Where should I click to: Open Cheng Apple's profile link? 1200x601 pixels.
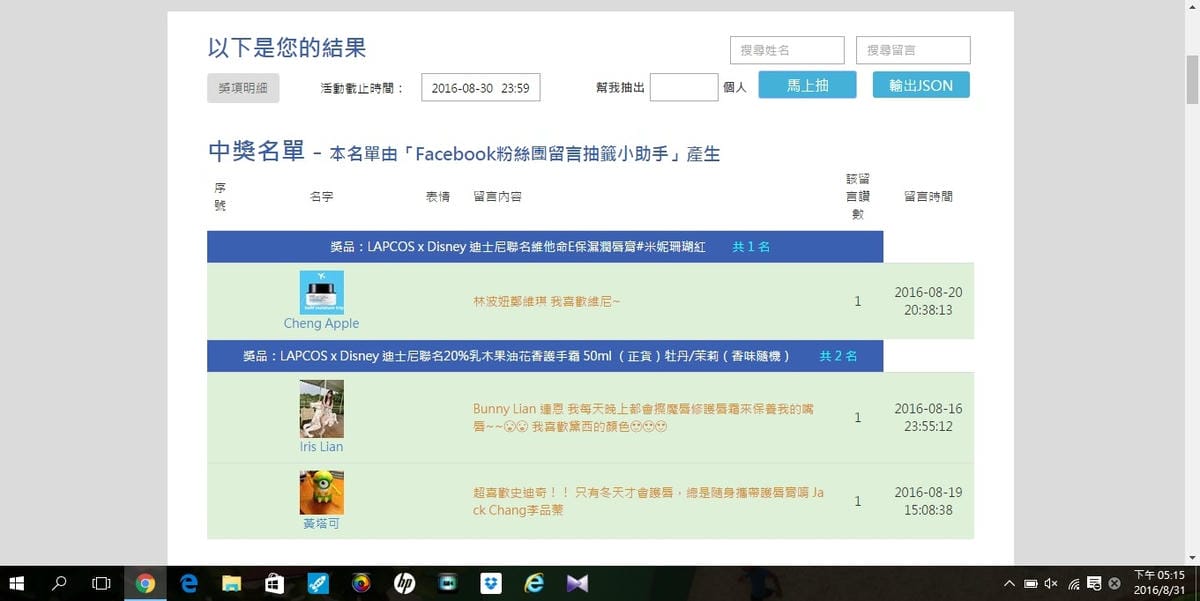pos(321,323)
